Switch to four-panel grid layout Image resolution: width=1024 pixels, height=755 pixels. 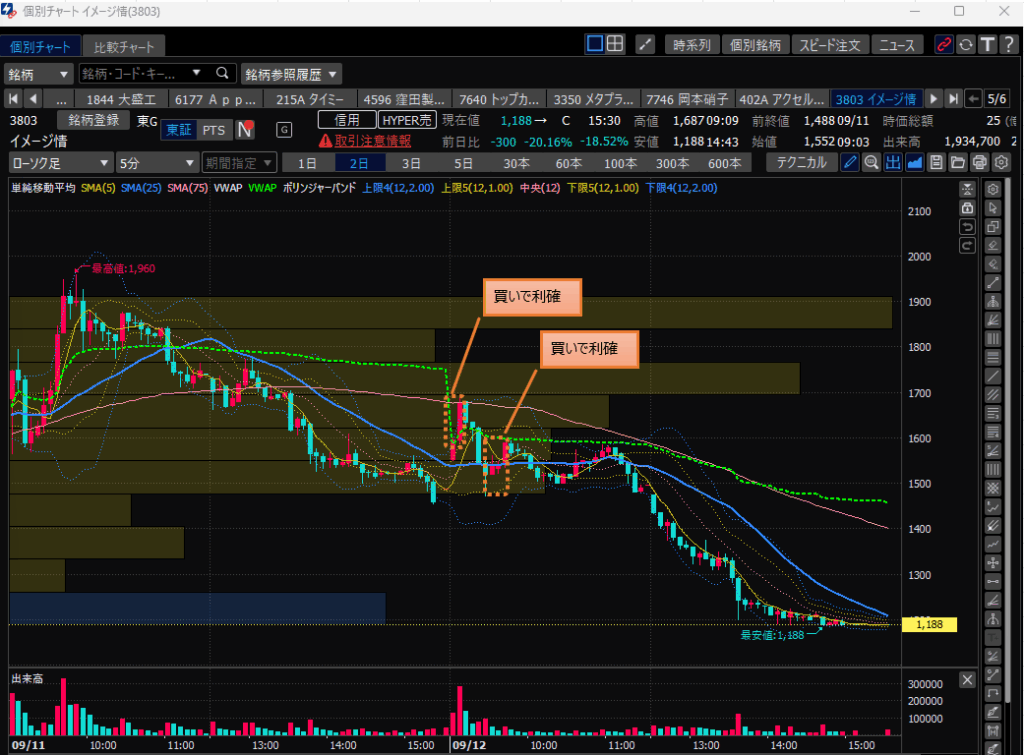616,44
